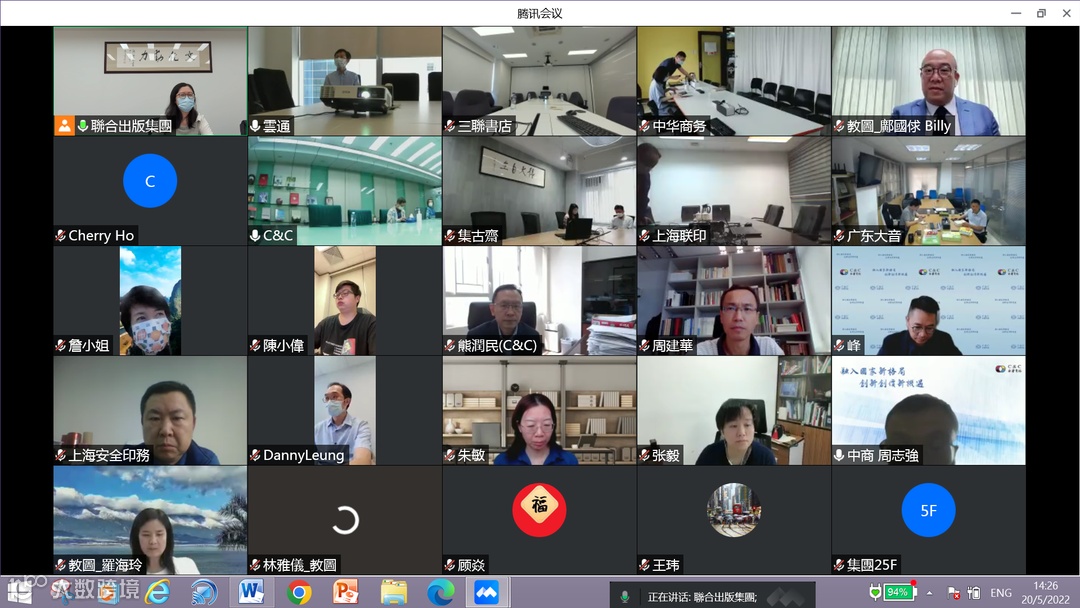Select 教圖_羅海玲 participant video
The height and width of the screenshot is (608, 1080).
coord(150,521)
